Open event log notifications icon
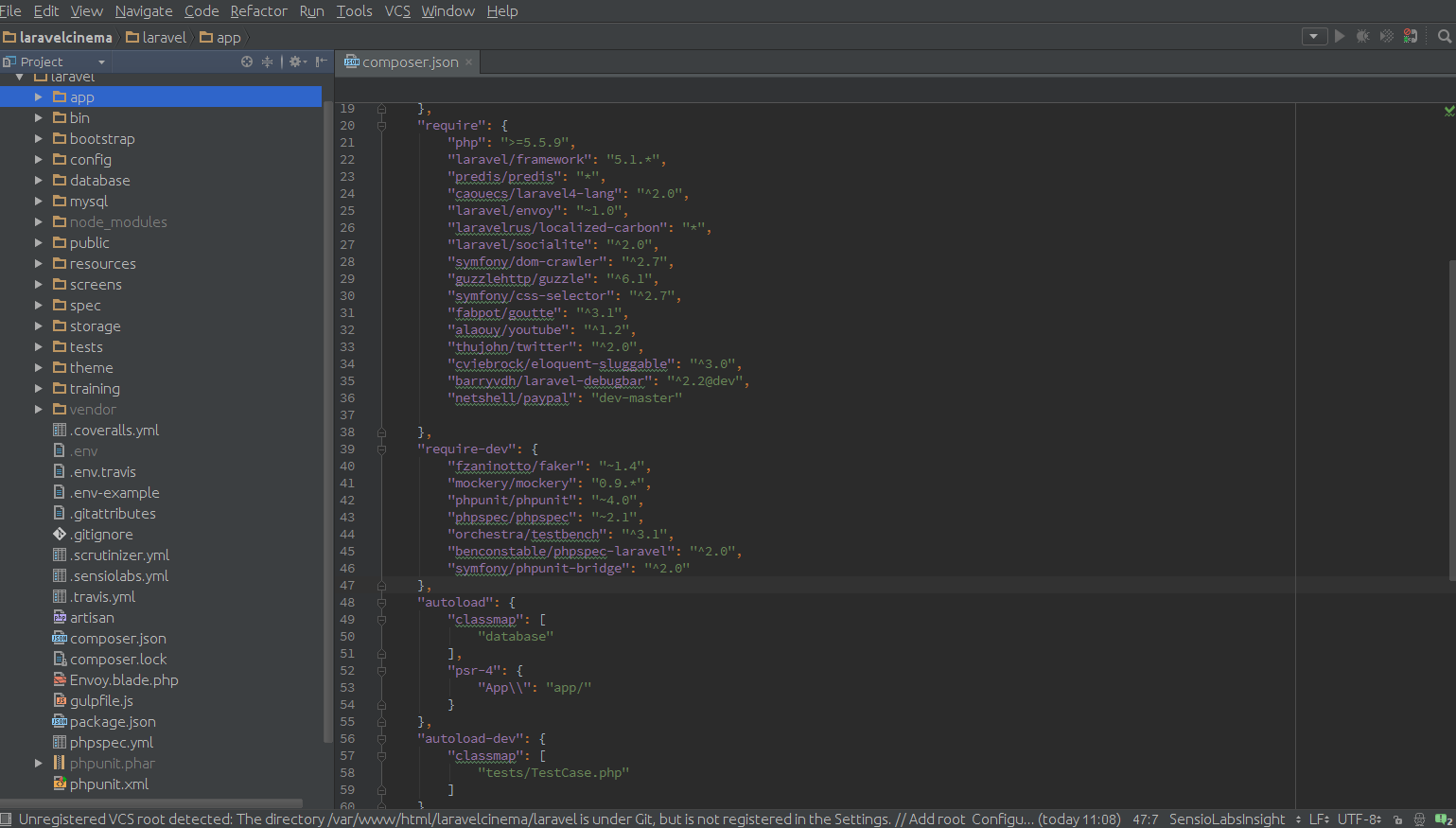 pos(1444,819)
